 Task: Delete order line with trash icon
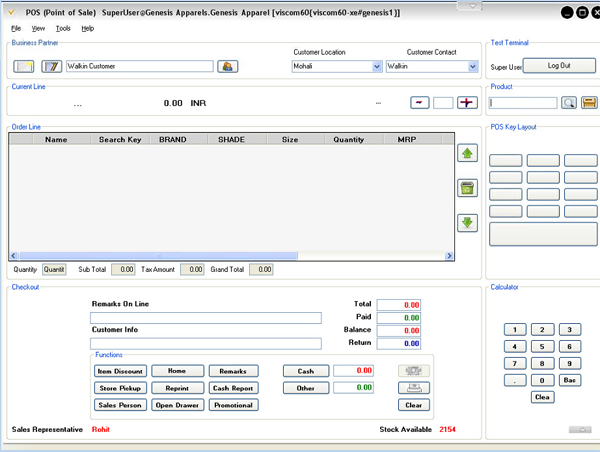[467, 188]
